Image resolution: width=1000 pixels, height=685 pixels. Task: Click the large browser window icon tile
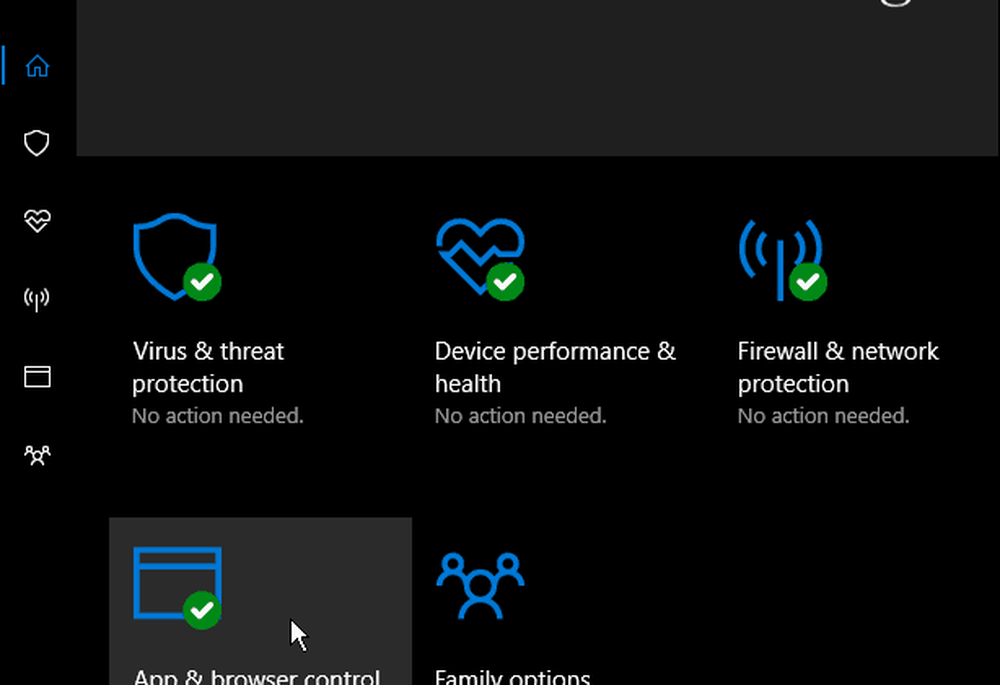click(176, 584)
